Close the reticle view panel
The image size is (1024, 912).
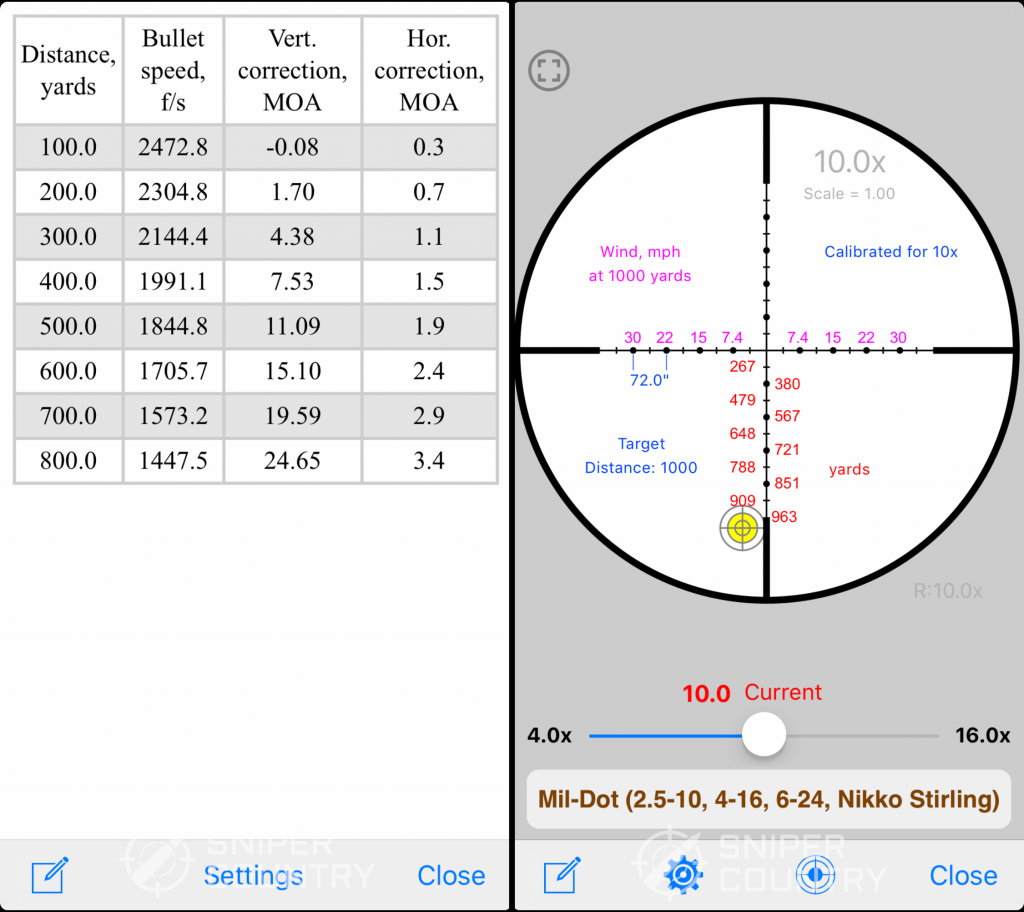(x=963, y=876)
